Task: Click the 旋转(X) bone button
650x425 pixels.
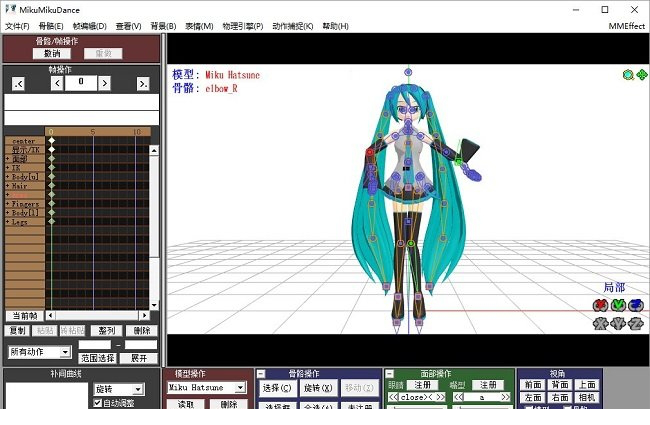Action: coord(318,388)
